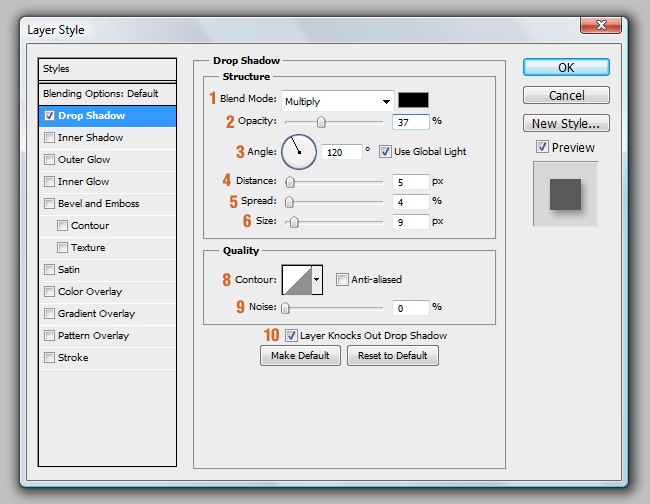The height and width of the screenshot is (504, 650).
Task: Open the Blend Mode dropdown
Action: pyautogui.click(x=337, y=101)
